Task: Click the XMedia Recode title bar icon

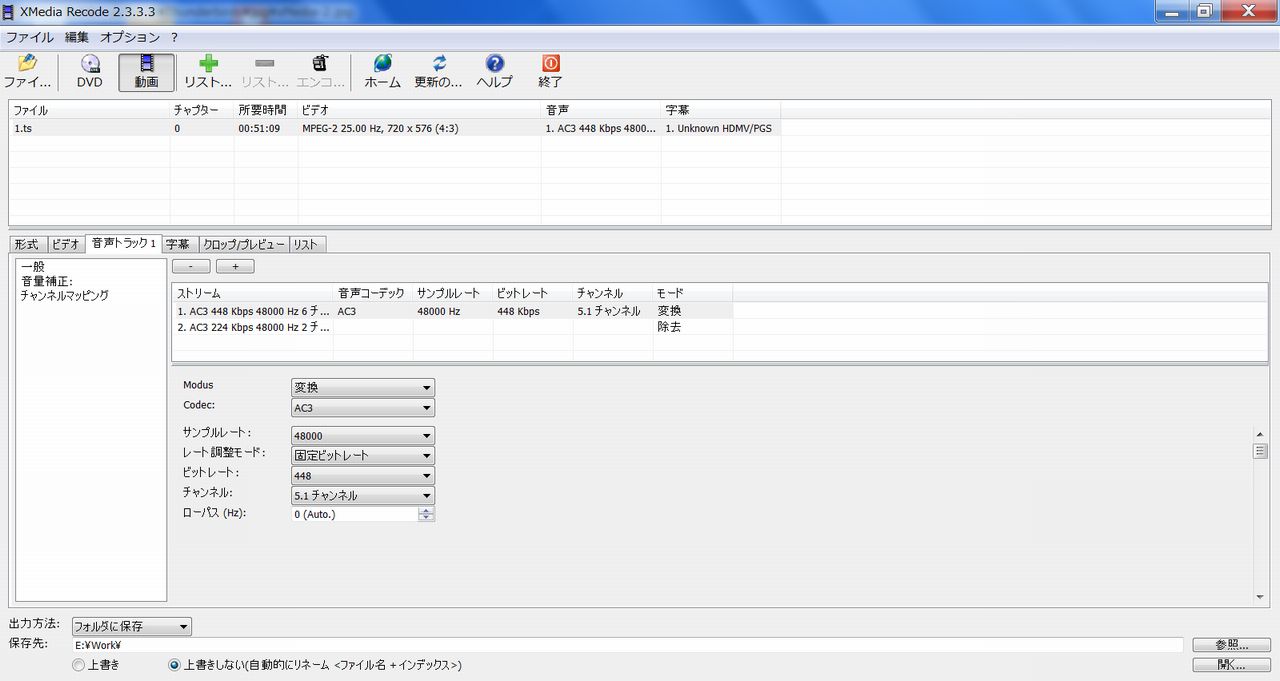Action: [x=10, y=11]
